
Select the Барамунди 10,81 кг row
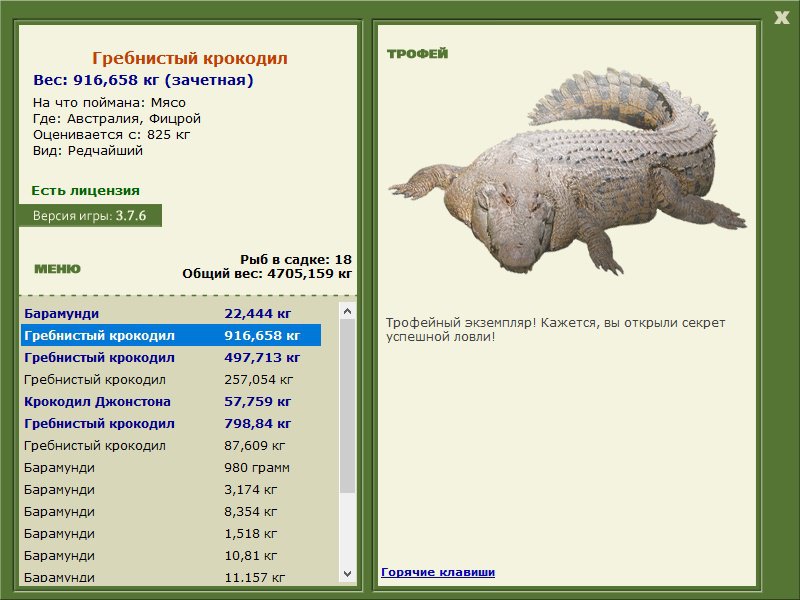tap(171, 555)
